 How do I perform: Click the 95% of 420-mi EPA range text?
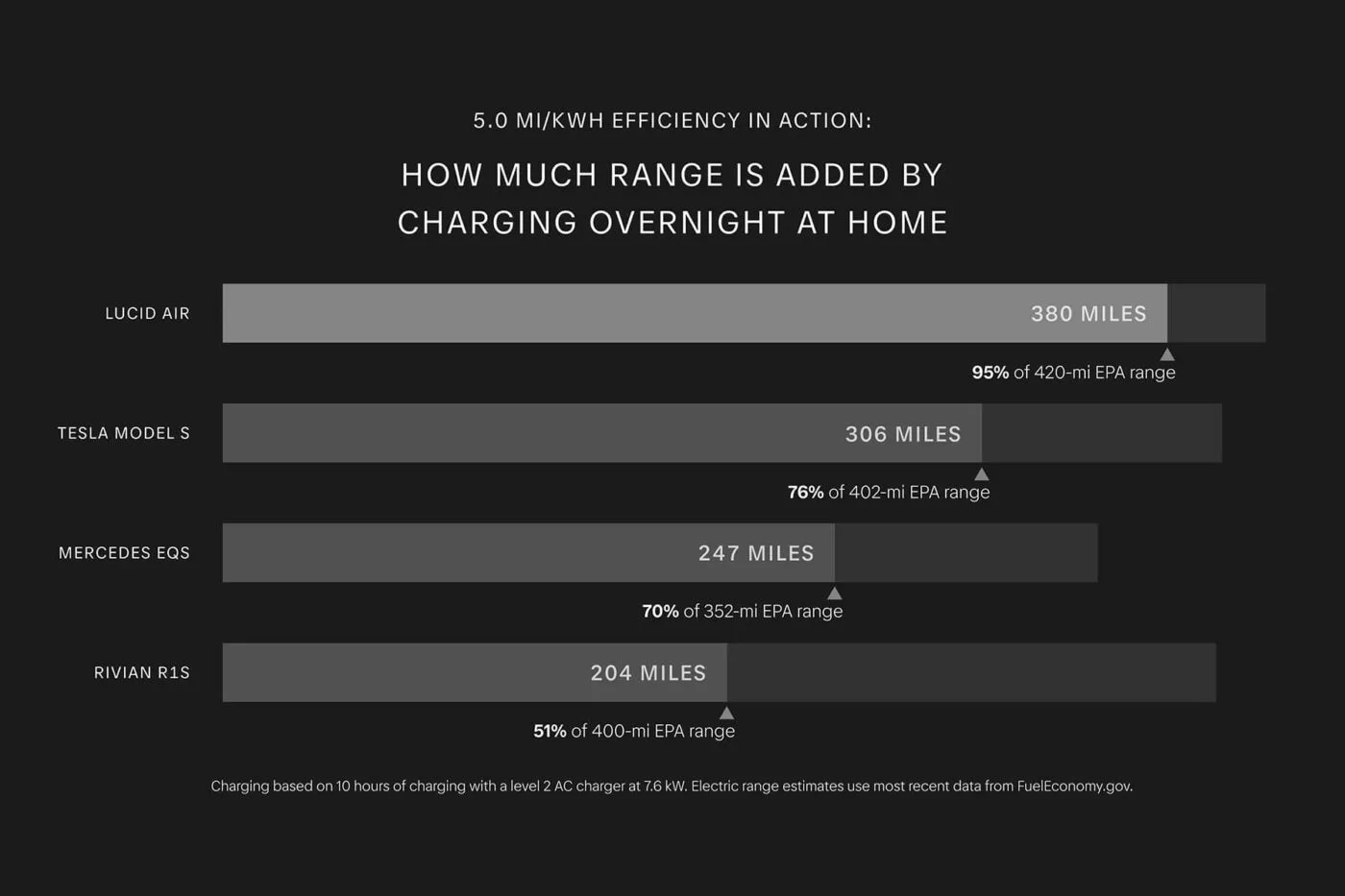(x=1073, y=373)
